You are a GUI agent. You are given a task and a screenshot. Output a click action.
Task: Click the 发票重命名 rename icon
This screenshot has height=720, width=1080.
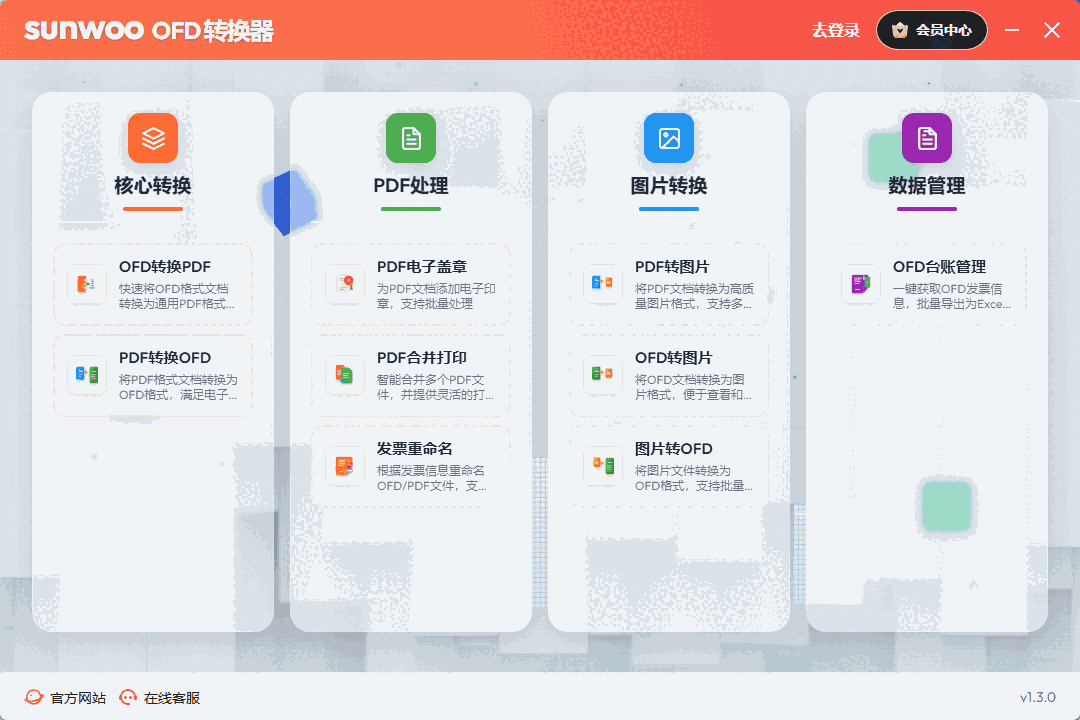click(345, 467)
